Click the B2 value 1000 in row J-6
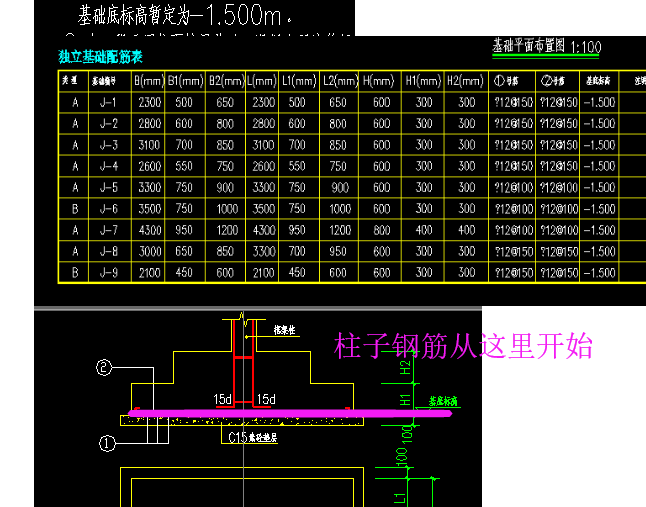Viewport: 646px width, 507px height. tap(227, 209)
